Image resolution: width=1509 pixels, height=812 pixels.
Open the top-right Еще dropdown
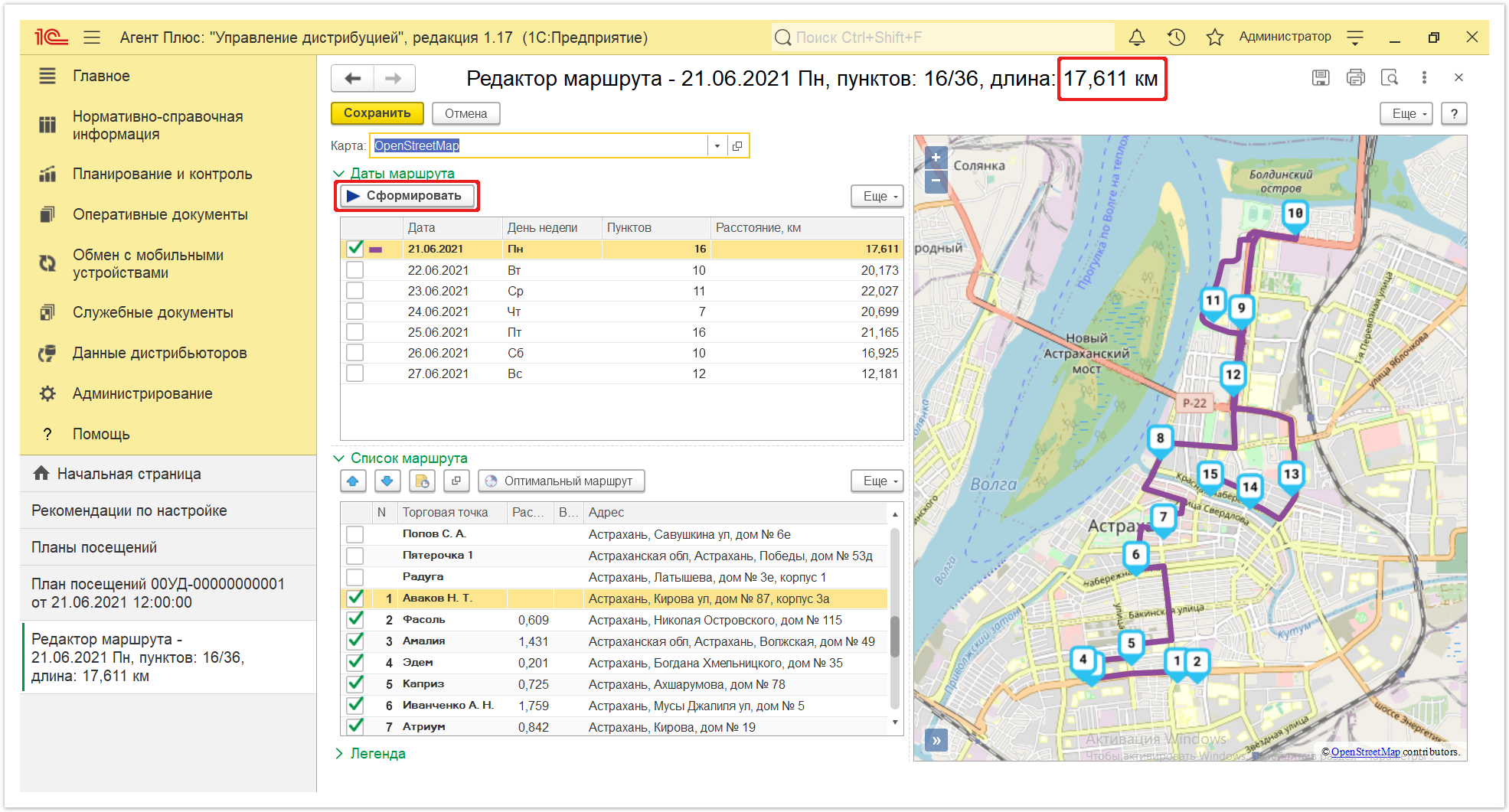[x=1406, y=113]
